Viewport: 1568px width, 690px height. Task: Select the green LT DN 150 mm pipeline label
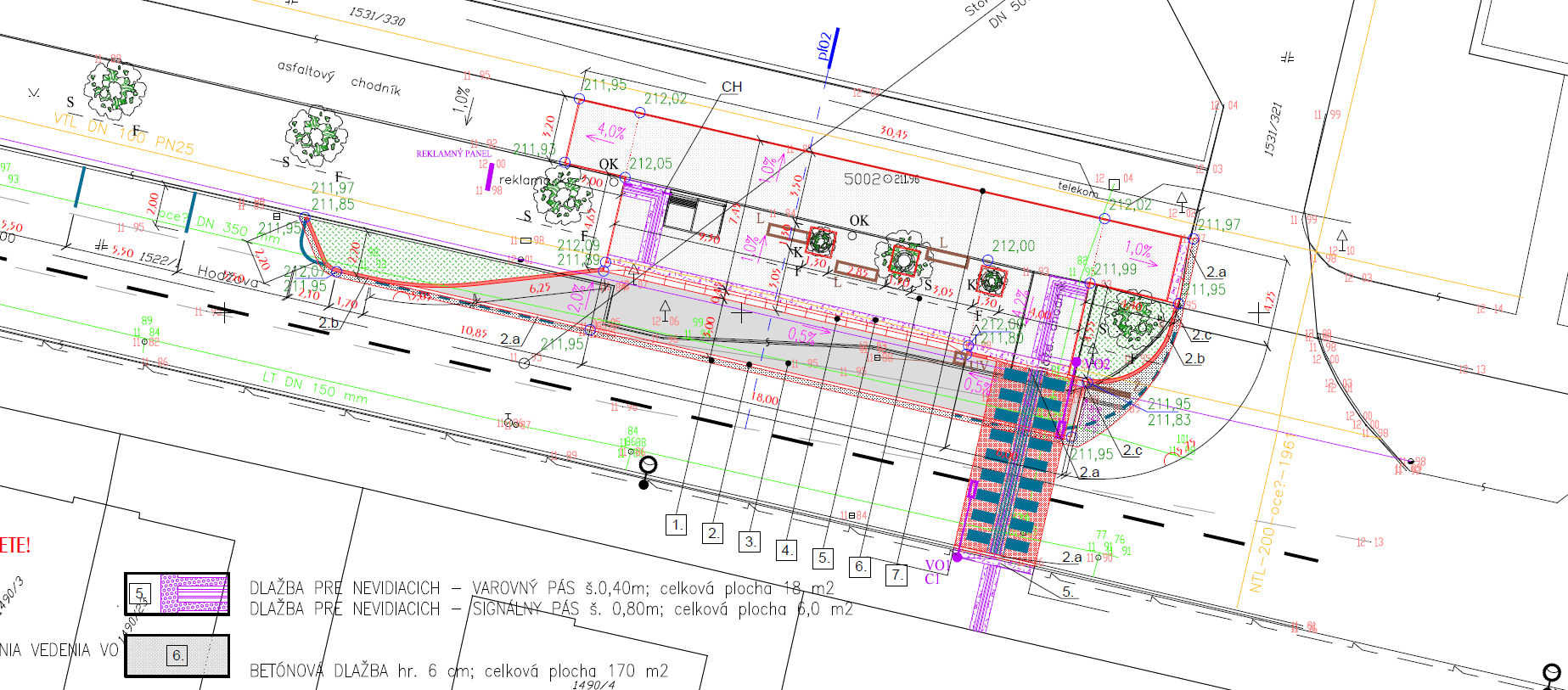314,387
